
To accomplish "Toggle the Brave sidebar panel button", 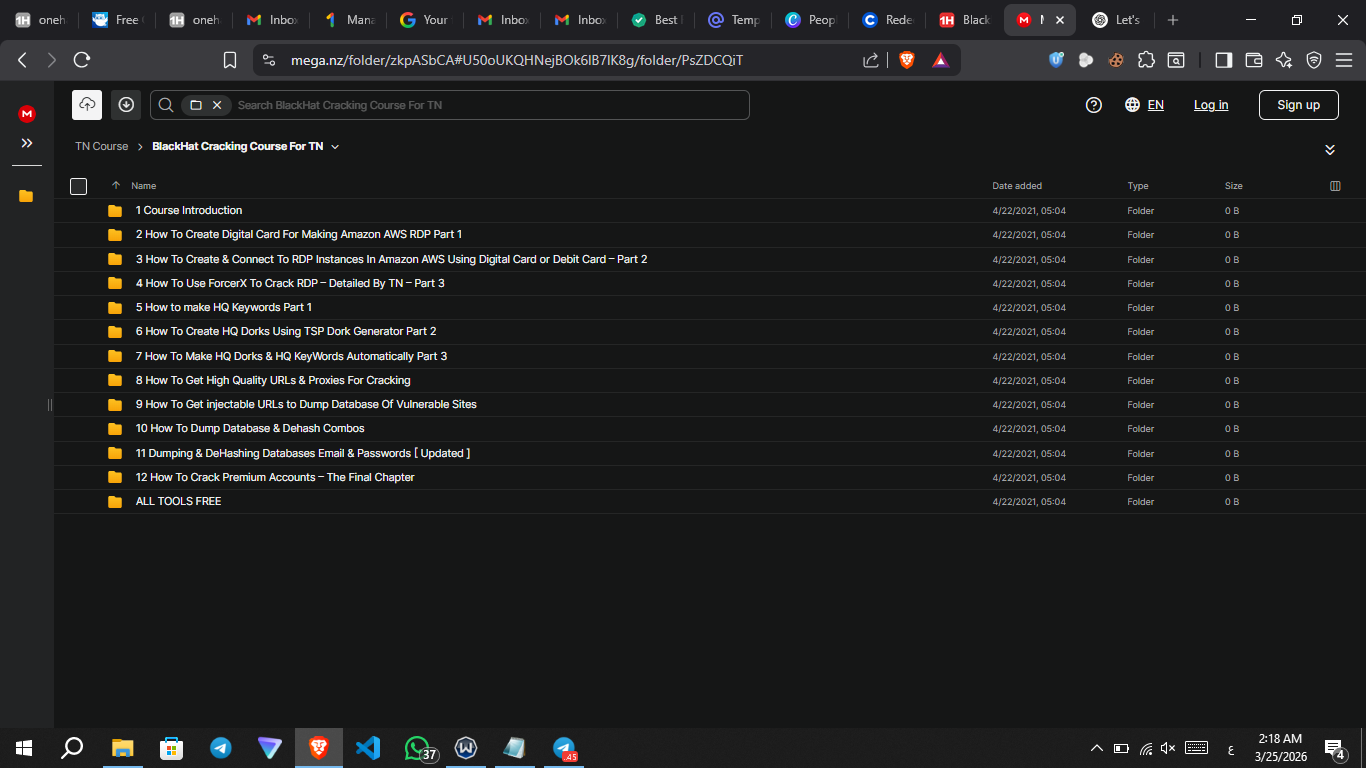I will point(1223,60).
